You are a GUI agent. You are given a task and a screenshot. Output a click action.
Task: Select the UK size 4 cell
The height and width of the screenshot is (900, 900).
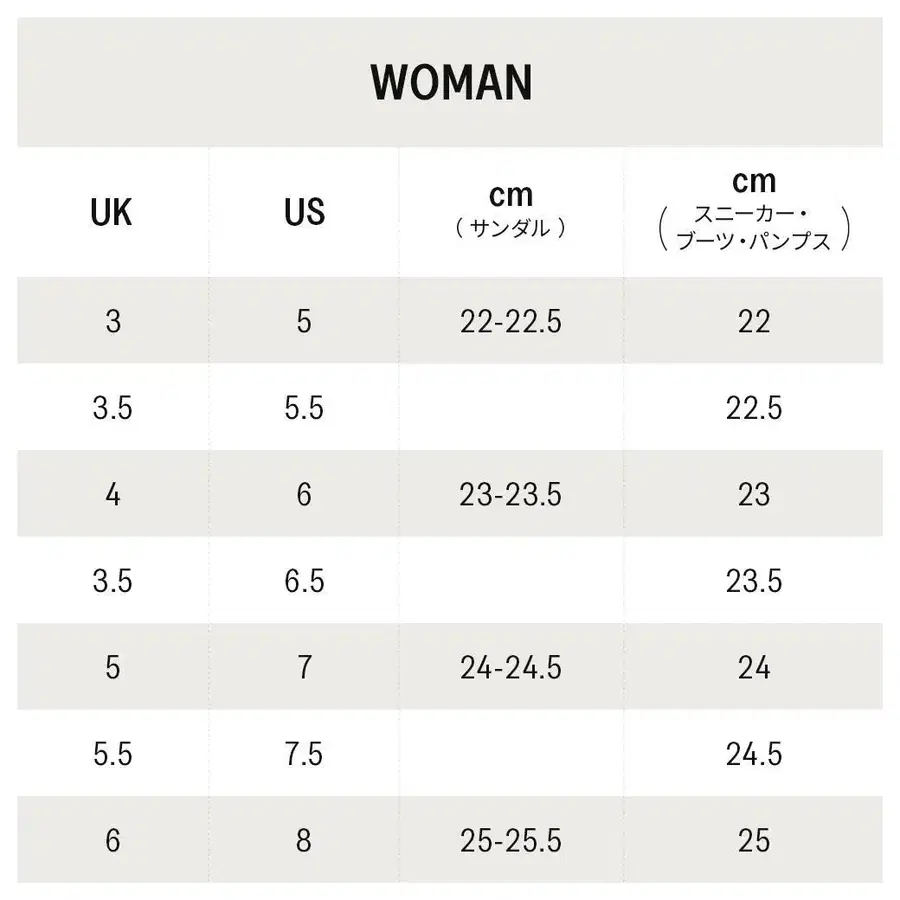pyautogui.click(x=112, y=494)
